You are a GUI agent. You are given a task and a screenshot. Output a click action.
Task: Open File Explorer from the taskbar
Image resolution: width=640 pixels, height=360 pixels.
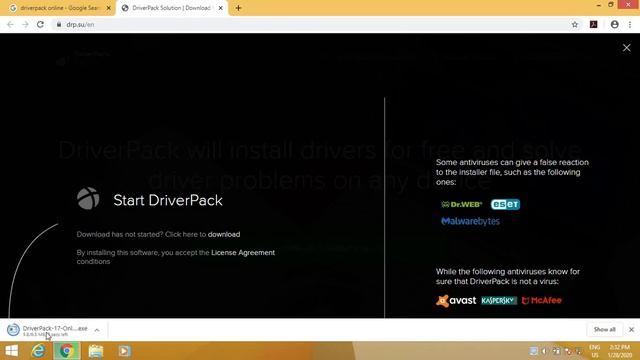(x=96, y=351)
